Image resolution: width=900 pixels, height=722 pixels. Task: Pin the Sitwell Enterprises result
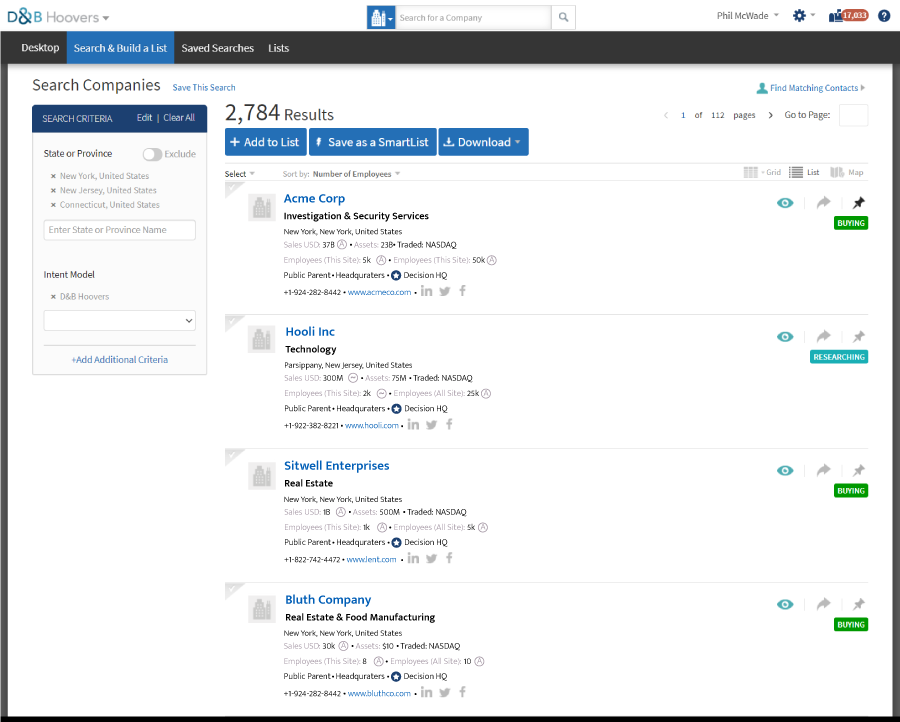(x=859, y=471)
